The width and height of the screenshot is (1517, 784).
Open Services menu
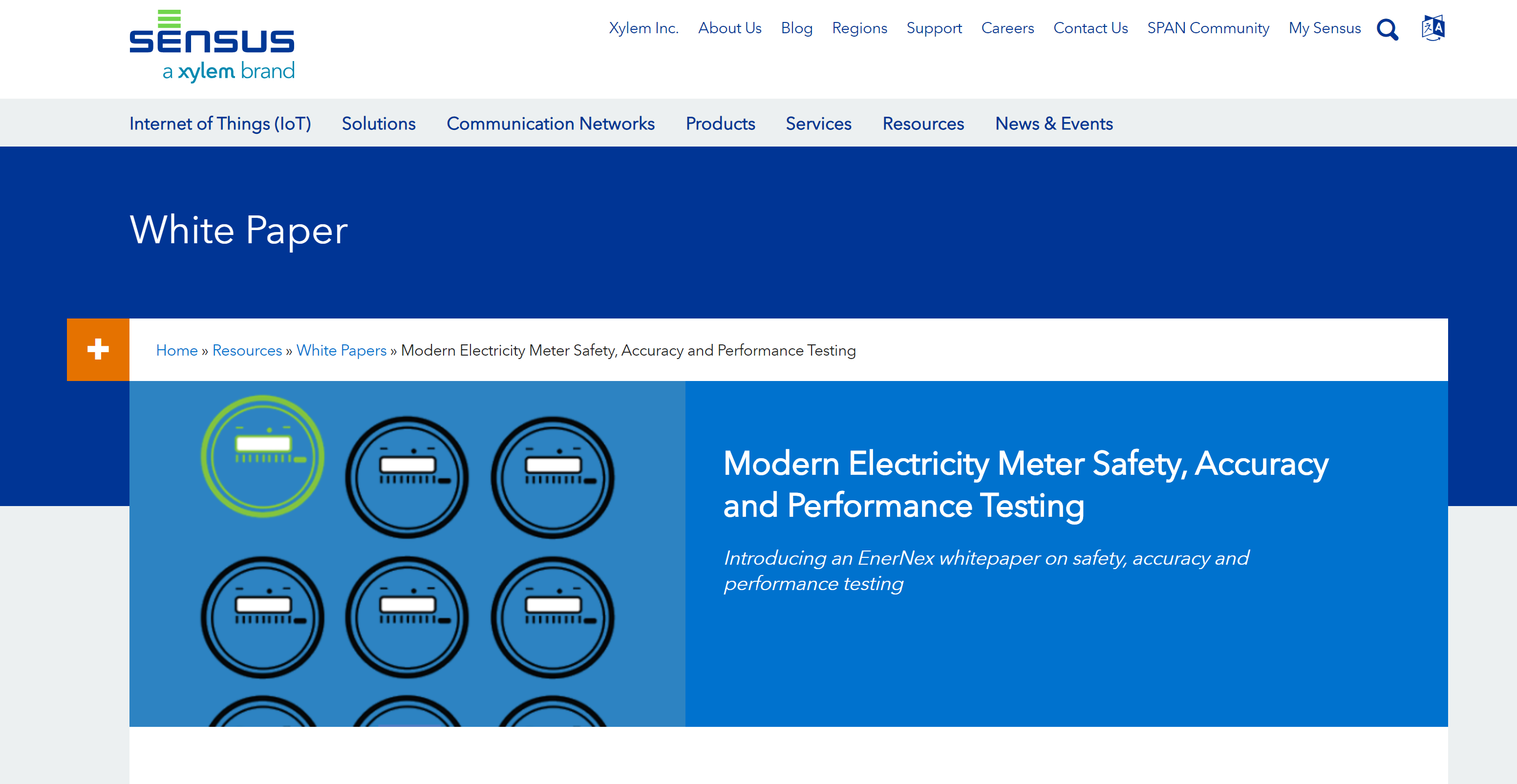[818, 124]
